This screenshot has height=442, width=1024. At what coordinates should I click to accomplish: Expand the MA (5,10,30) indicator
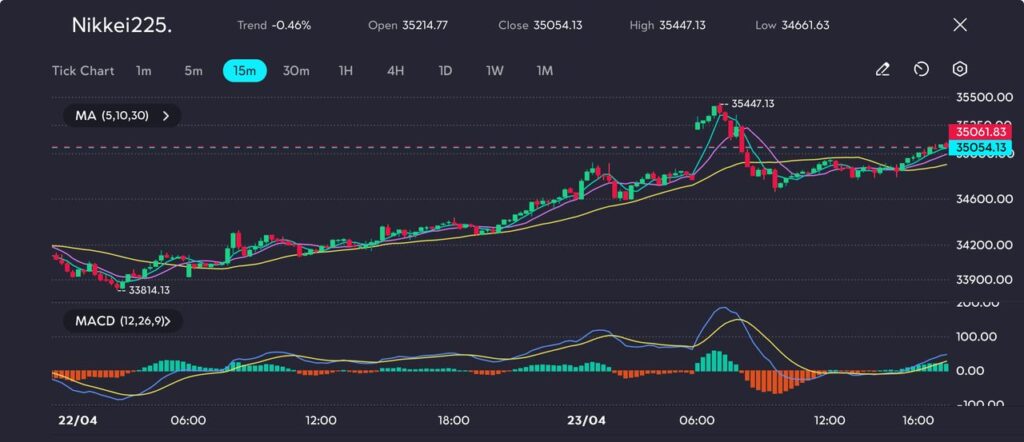121,116
